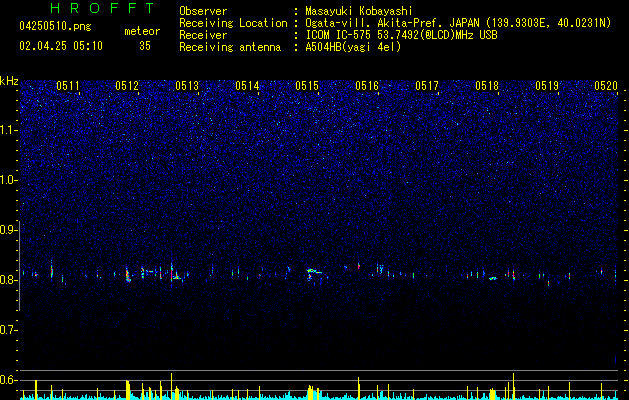
Task: Click the 0520 time marker
Action: [x=606, y=86]
